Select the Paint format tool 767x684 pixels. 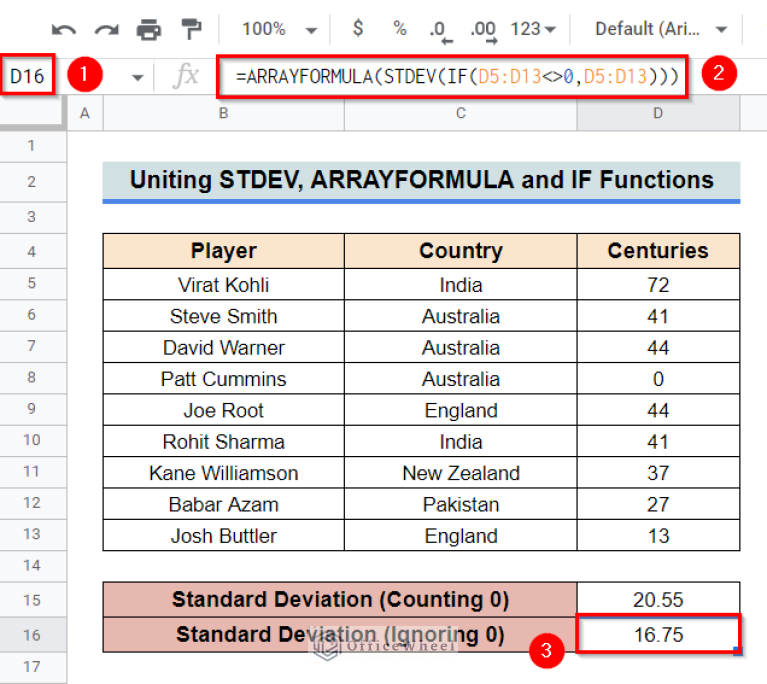190,29
